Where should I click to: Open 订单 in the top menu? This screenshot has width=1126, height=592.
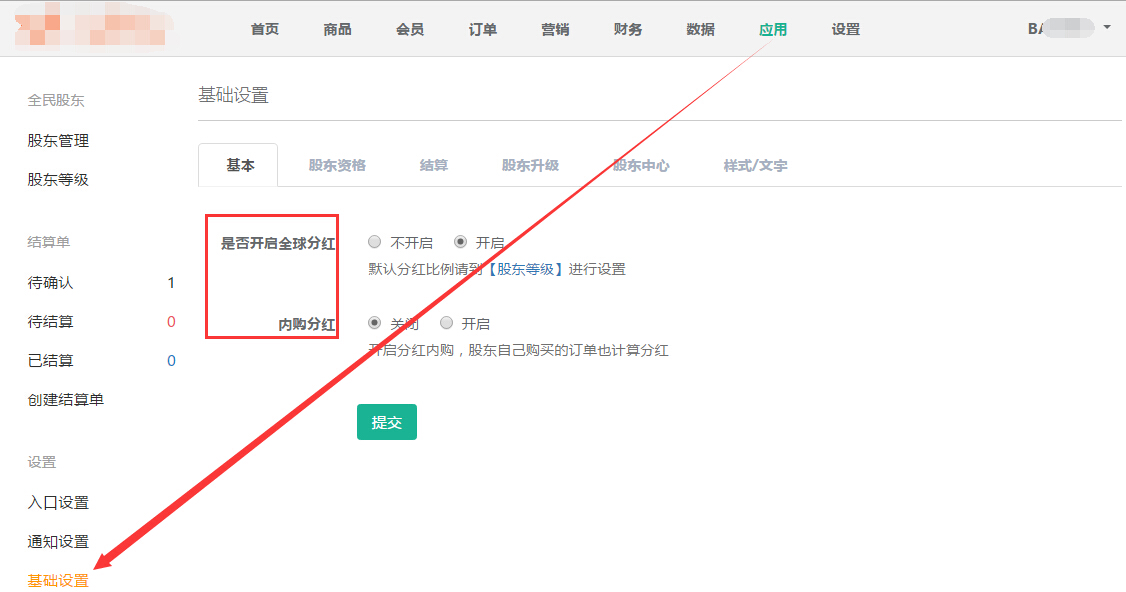tap(483, 29)
